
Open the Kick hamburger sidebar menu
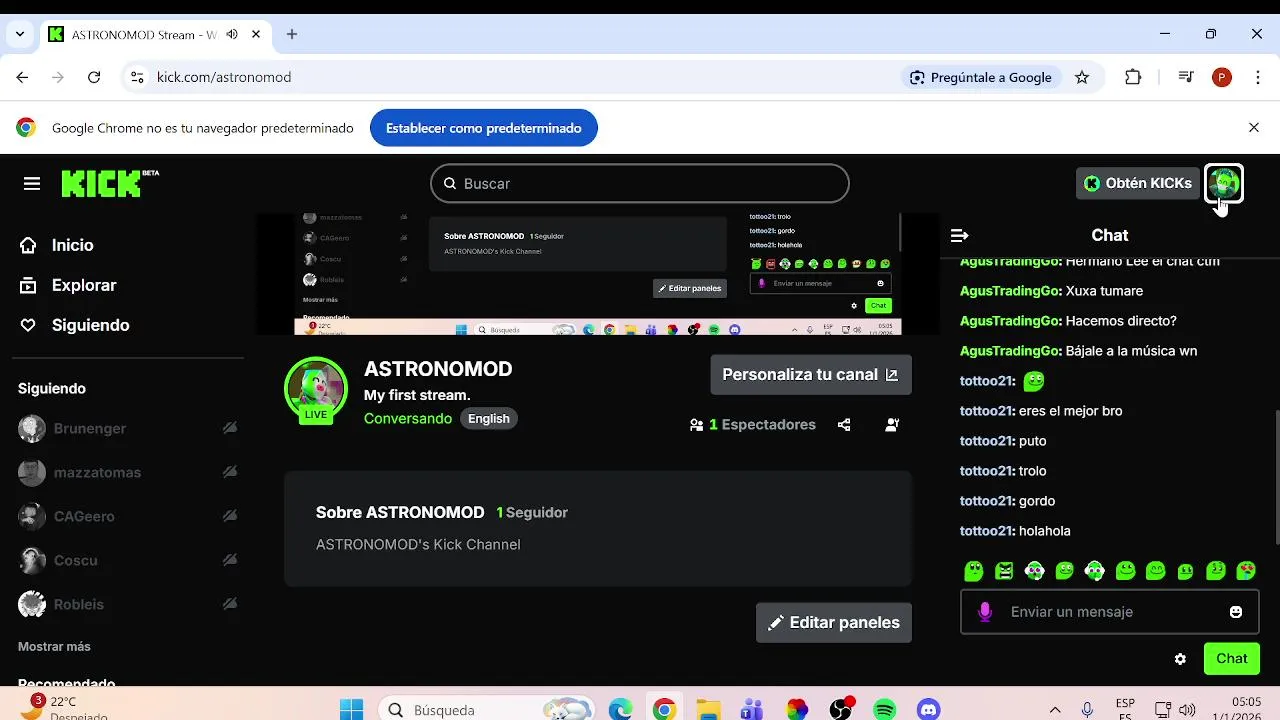point(32,184)
